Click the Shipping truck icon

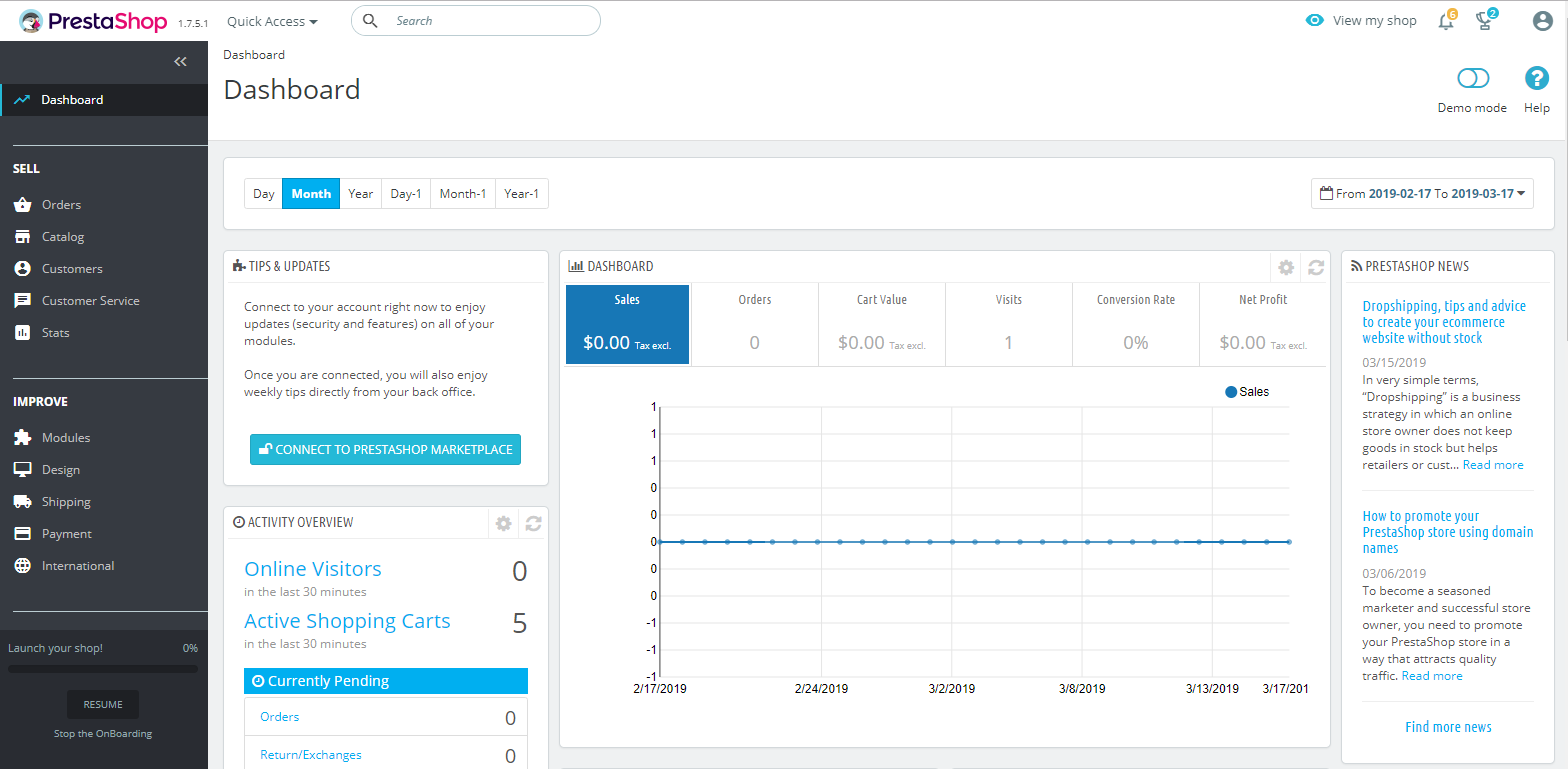coord(22,502)
